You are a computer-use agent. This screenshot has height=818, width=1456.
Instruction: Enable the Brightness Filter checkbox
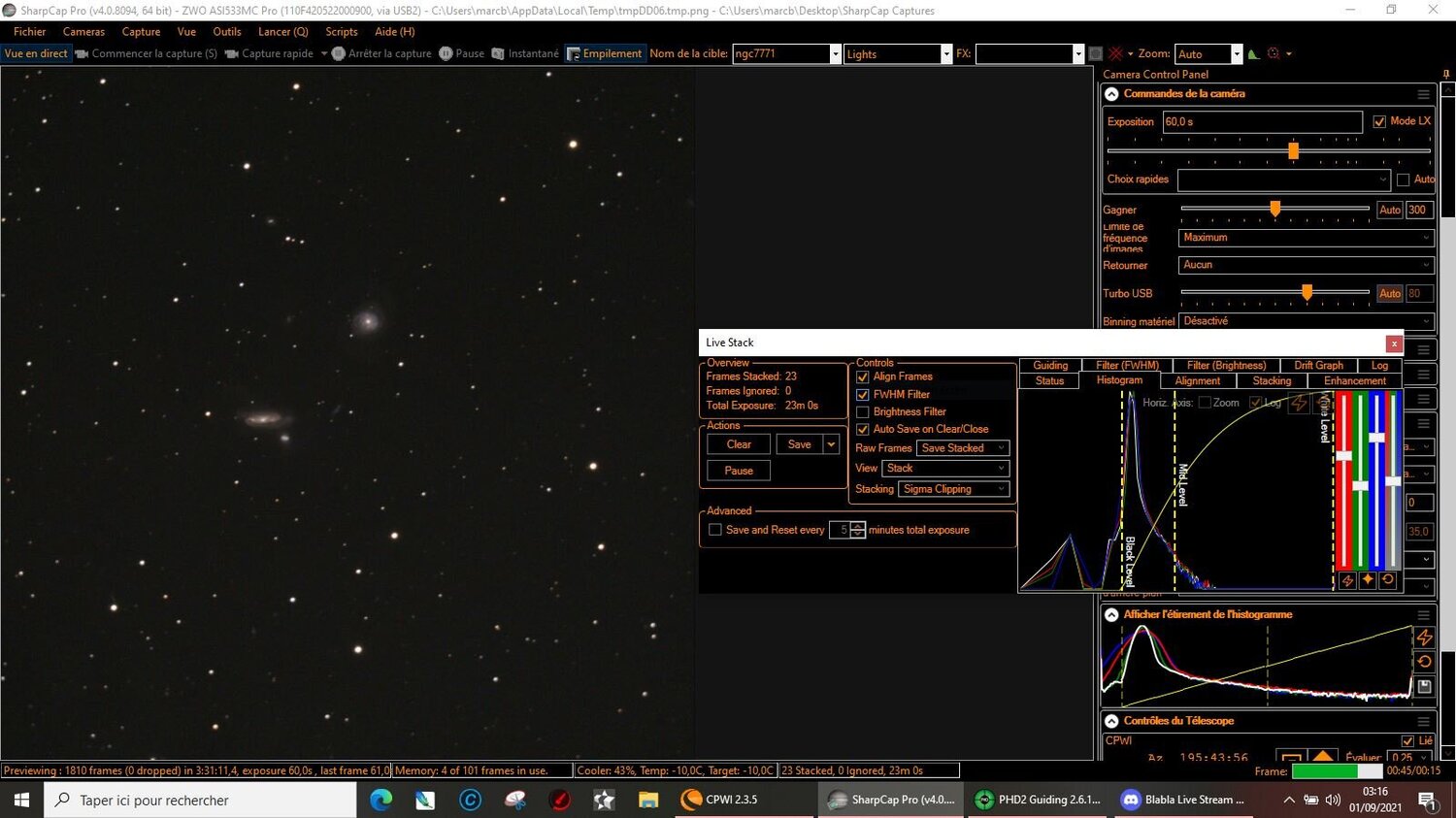tap(862, 411)
